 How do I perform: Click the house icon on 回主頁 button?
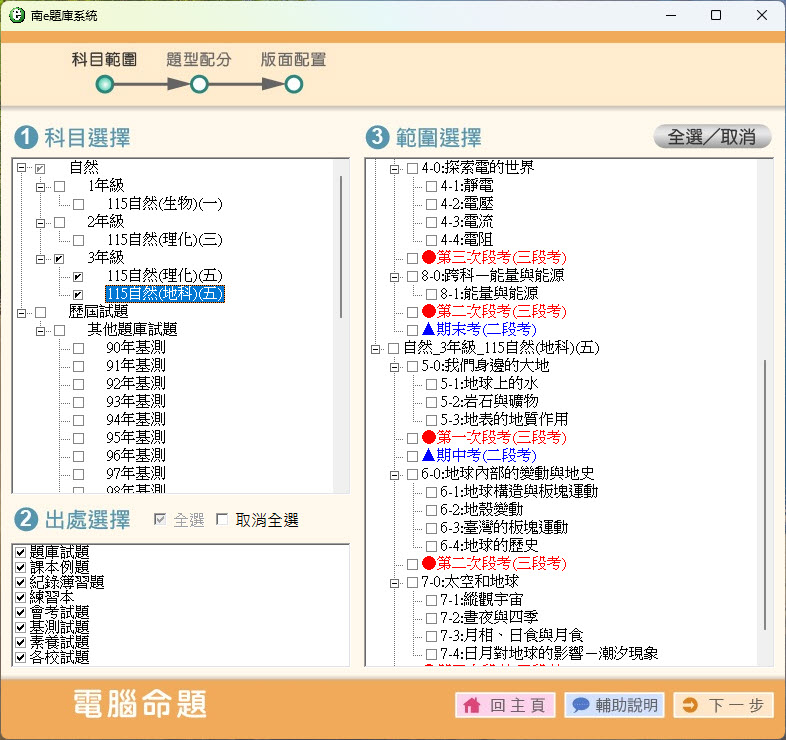pyautogui.click(x=472, y=705)
